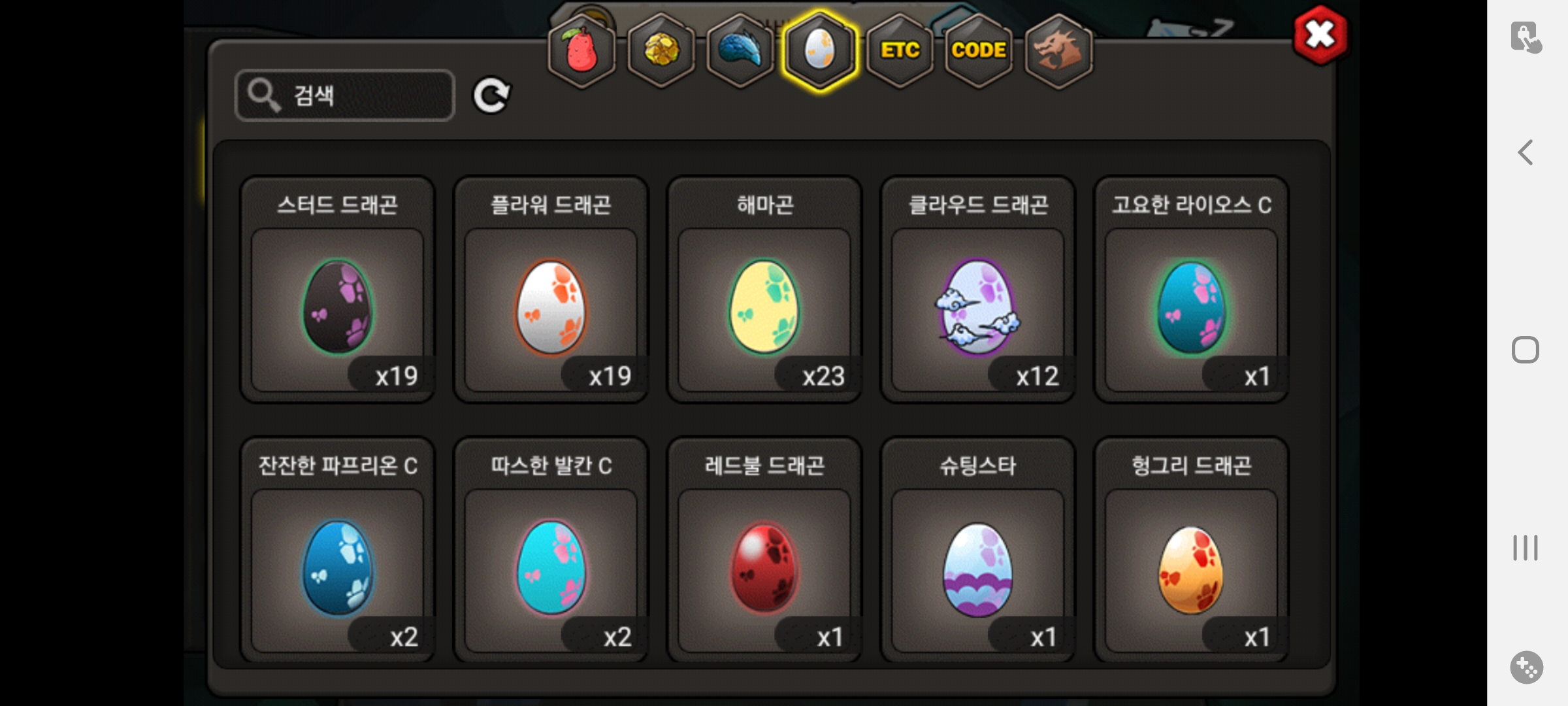This screenshot has height=706, width=1568.
Task: Select the yellow 해마곤 egg card
Action: [x=764, y=289]
